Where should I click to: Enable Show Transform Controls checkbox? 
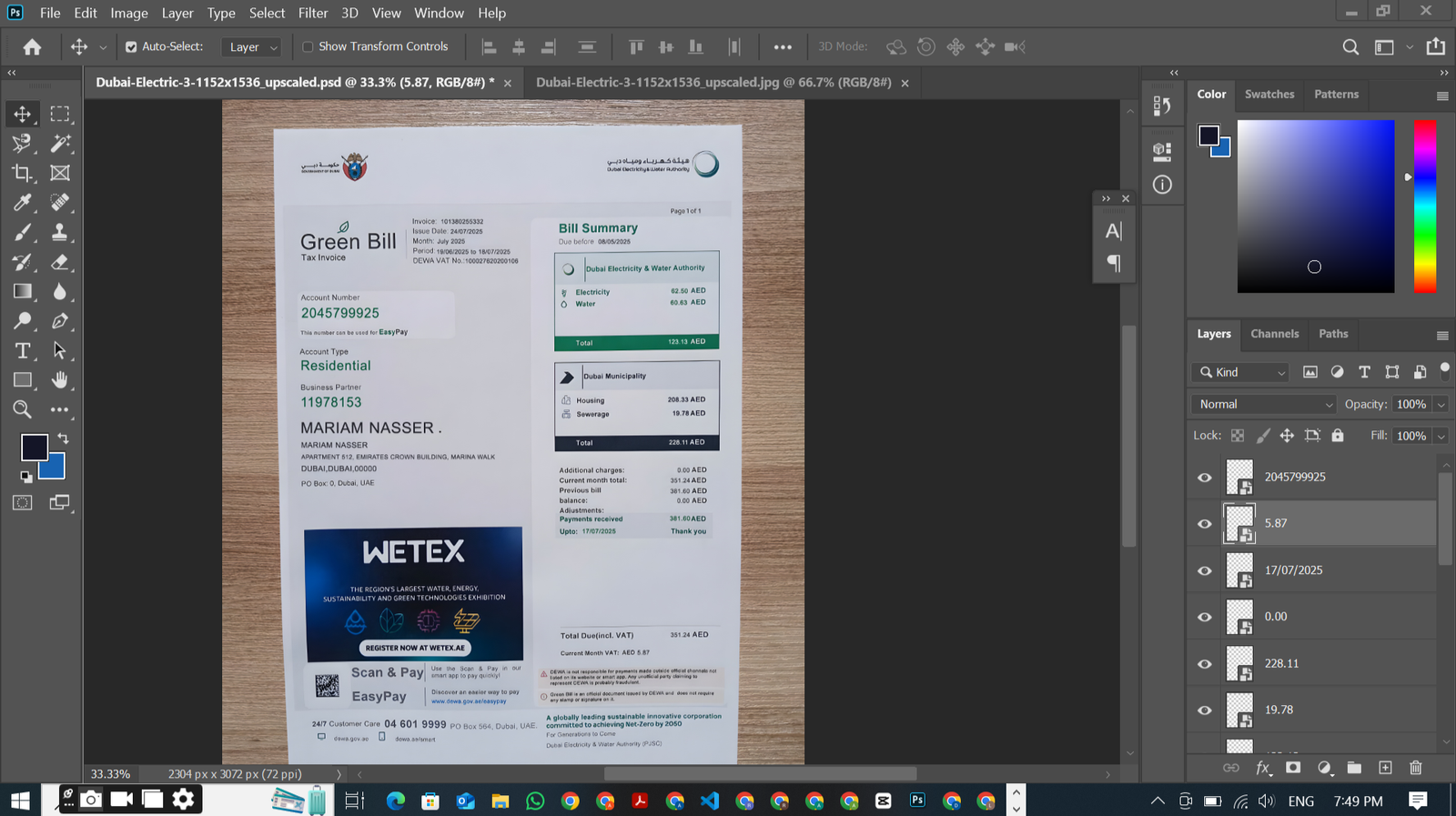(308, 47)
